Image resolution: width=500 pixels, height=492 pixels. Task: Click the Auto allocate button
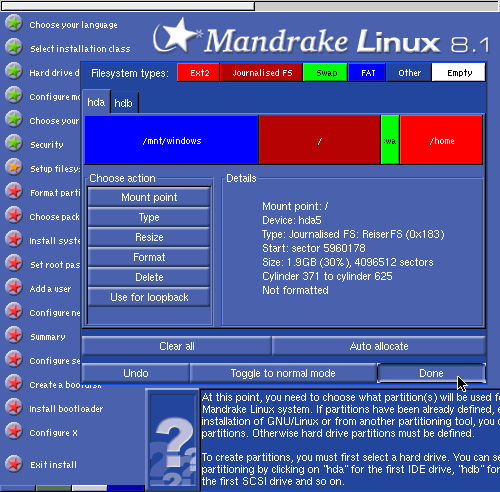(x=379, y=346)
